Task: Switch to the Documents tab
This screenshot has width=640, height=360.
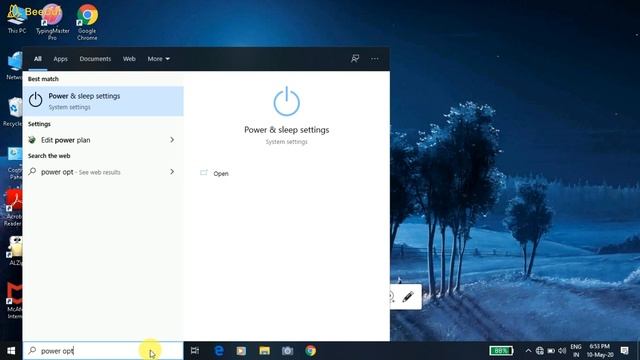Action: click(95, 59)
